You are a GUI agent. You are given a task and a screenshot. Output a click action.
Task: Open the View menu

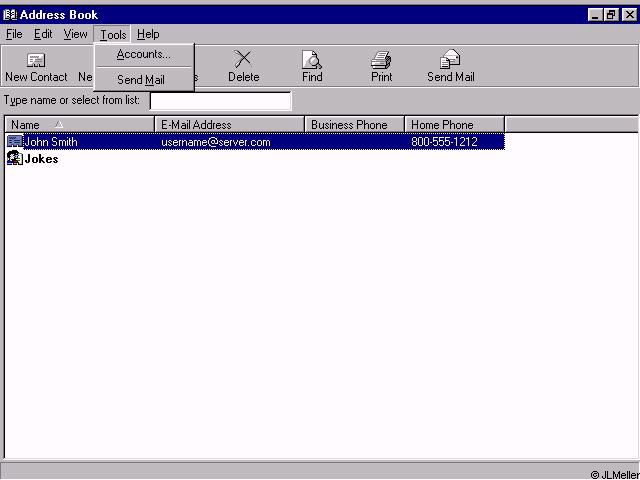(x=76, y=34)
